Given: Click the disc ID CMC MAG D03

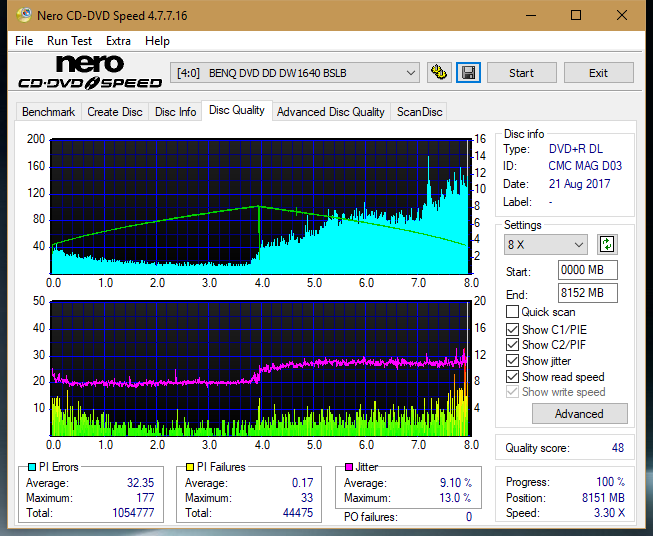Looking at the screenshot, I should click(x=585, y=166).
